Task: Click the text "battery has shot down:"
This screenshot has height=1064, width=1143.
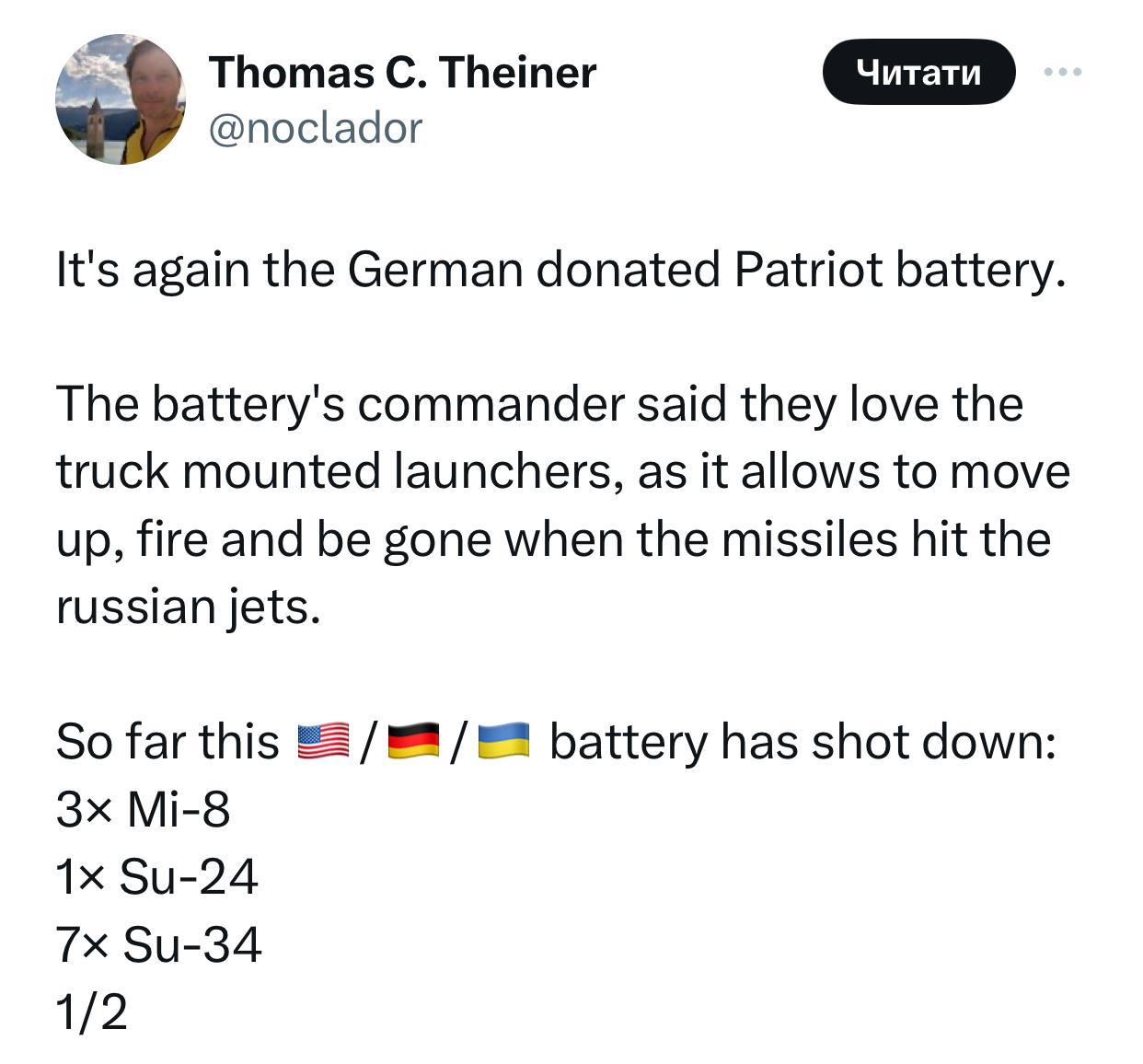Action: tap(802, 741)
